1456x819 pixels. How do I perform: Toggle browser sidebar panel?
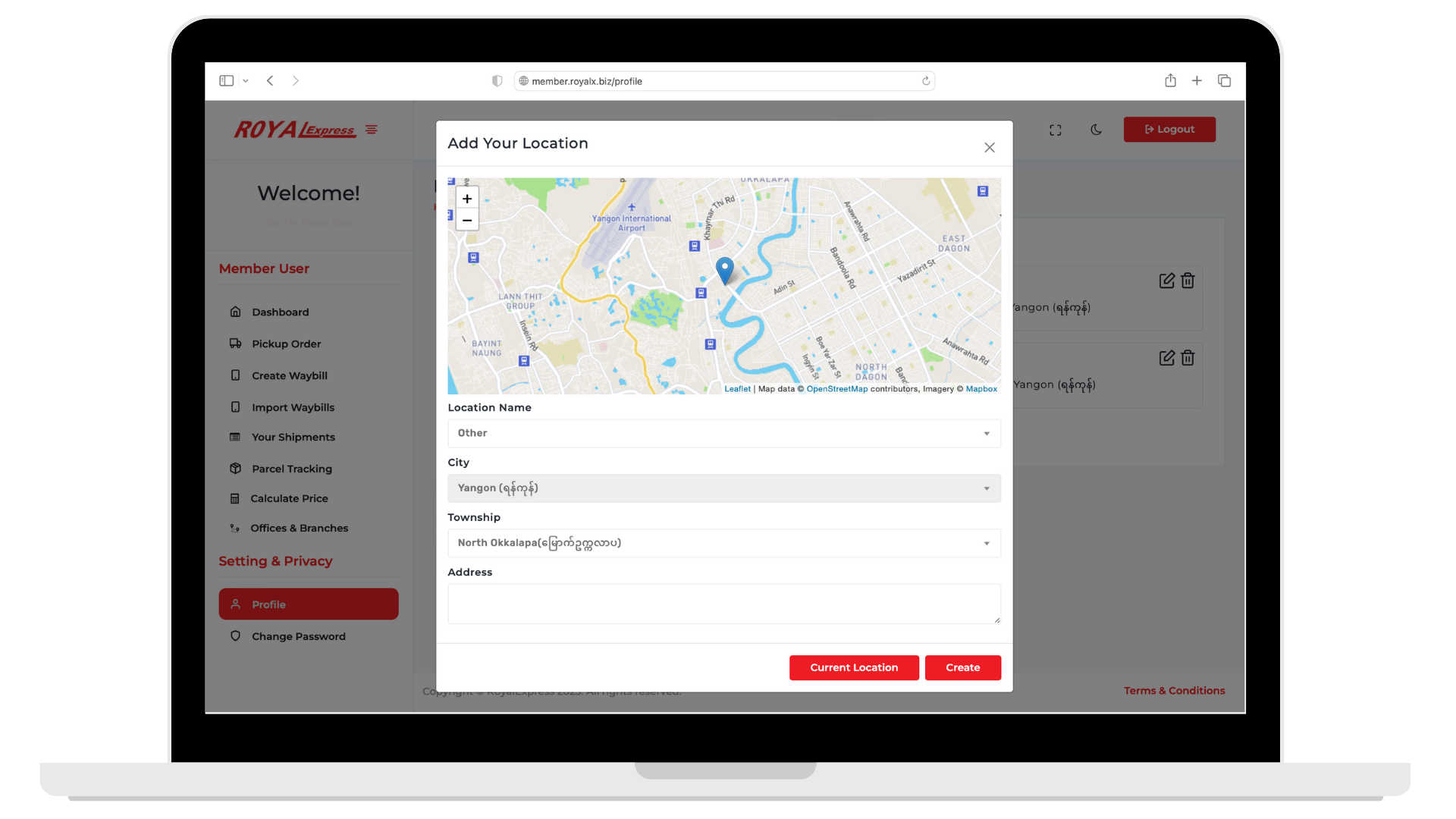pyautogui.click(x=226, y=80)
